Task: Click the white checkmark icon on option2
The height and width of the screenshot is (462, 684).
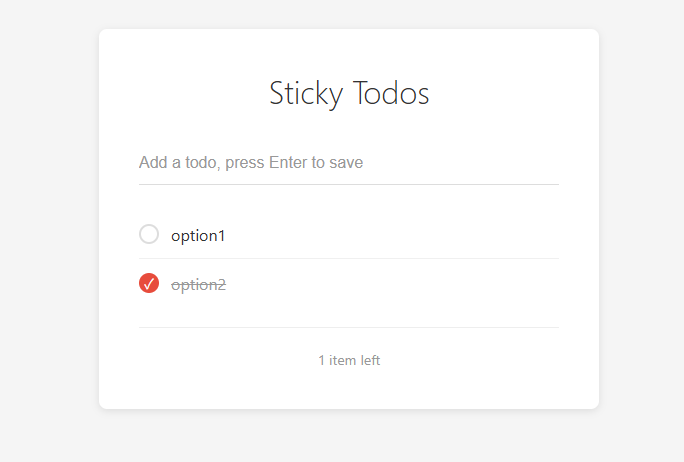Action: 149,284
